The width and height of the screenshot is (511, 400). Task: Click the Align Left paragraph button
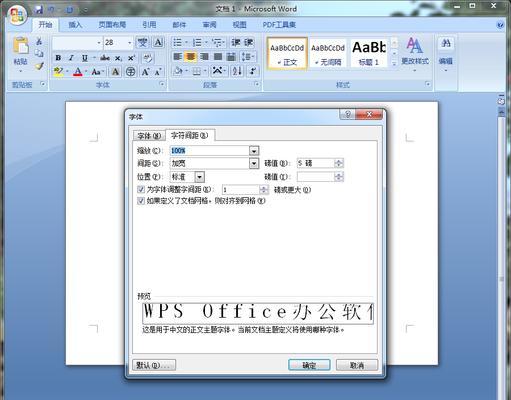click(x=177, y=57)
